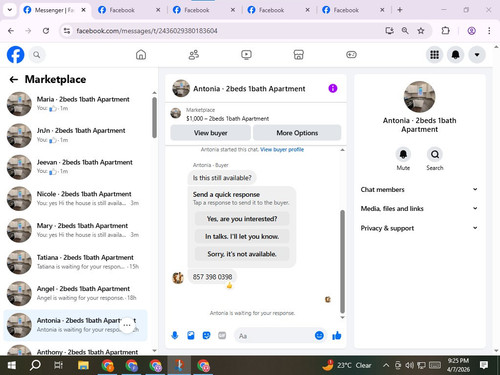Choose a sticker from the sticker icon
This screenshot has height=375, width=500.
click(207, 335)
